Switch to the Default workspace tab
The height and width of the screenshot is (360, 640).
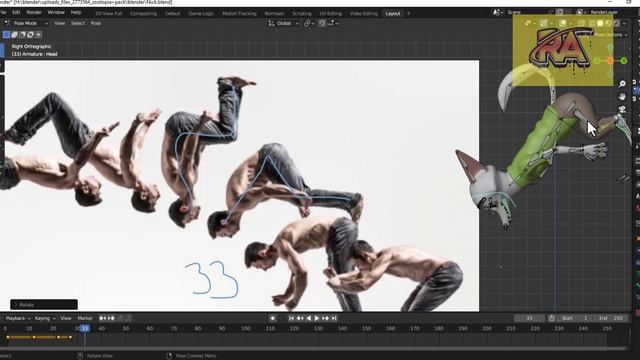(172, 13)
